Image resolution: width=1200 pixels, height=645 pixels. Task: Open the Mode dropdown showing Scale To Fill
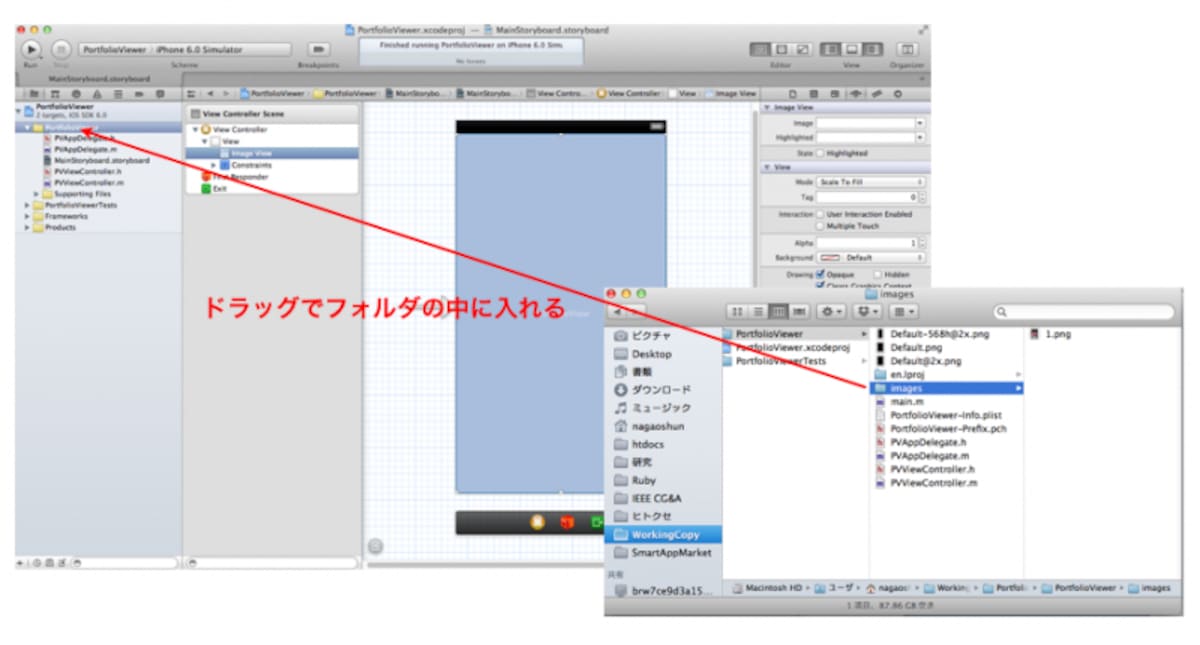871,182
